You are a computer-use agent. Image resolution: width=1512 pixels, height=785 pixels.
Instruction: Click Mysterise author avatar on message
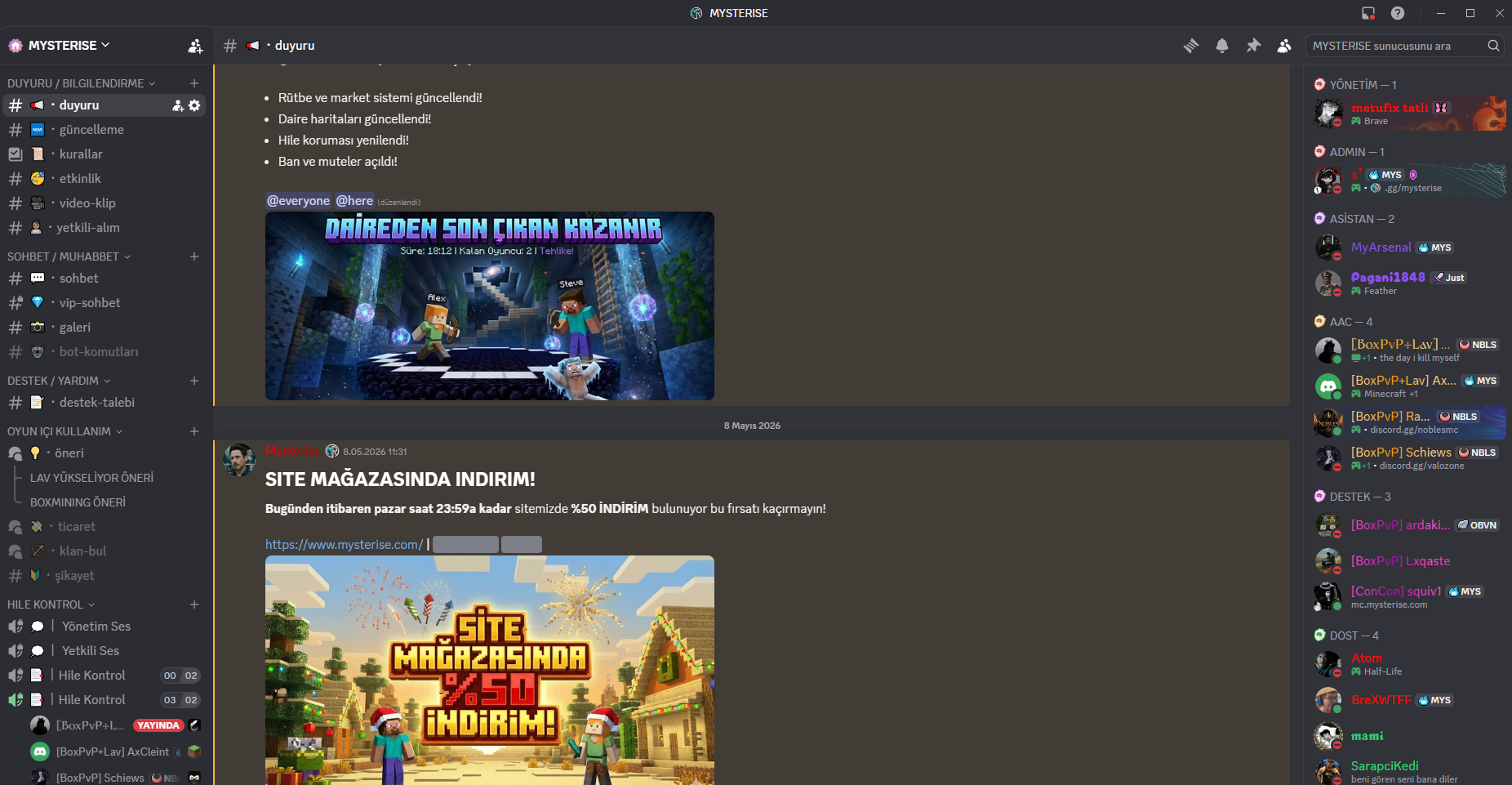coord(239,460)
